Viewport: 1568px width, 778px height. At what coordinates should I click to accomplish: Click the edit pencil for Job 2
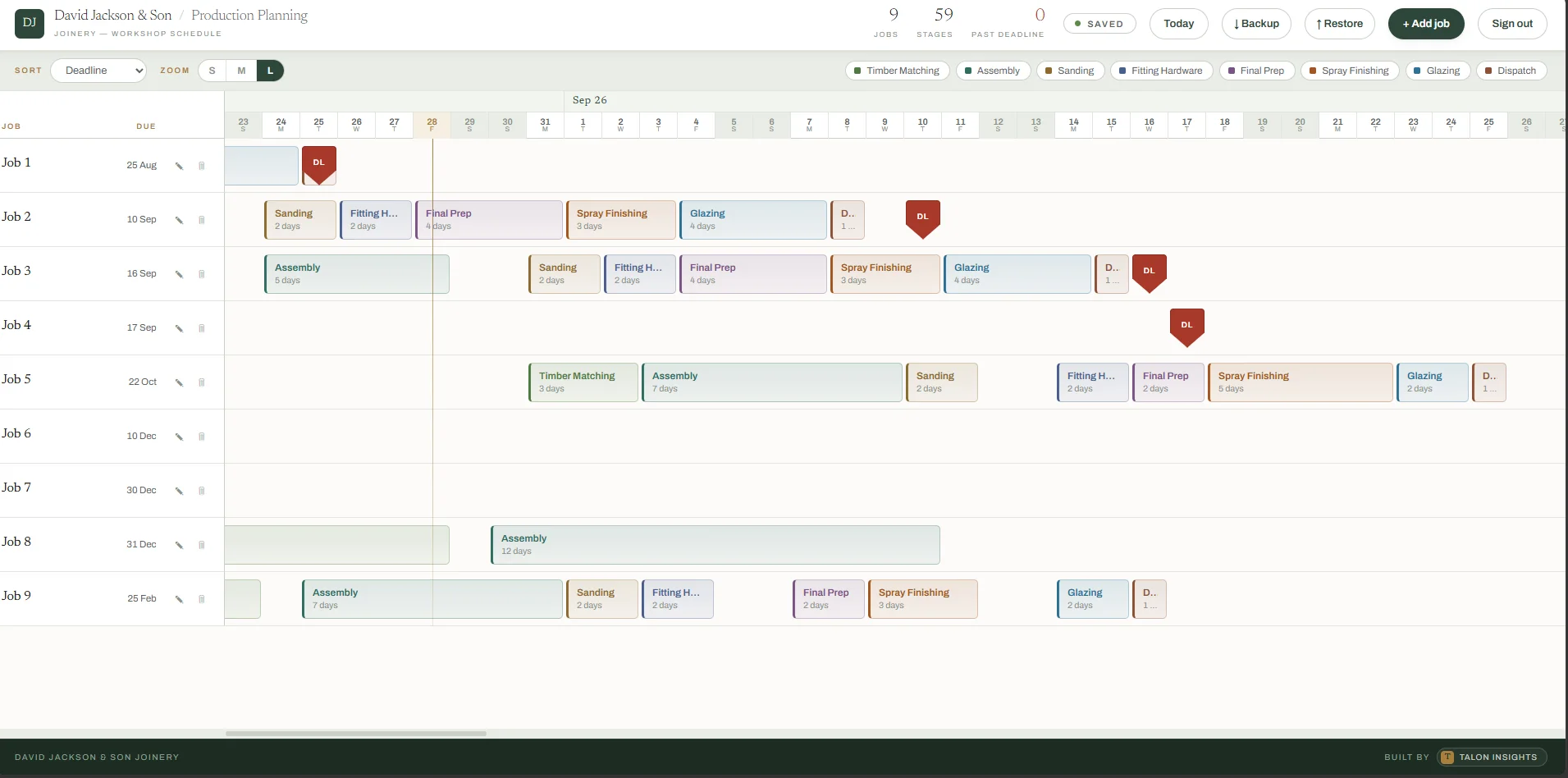pyautogui.click(x=179, y=220)
